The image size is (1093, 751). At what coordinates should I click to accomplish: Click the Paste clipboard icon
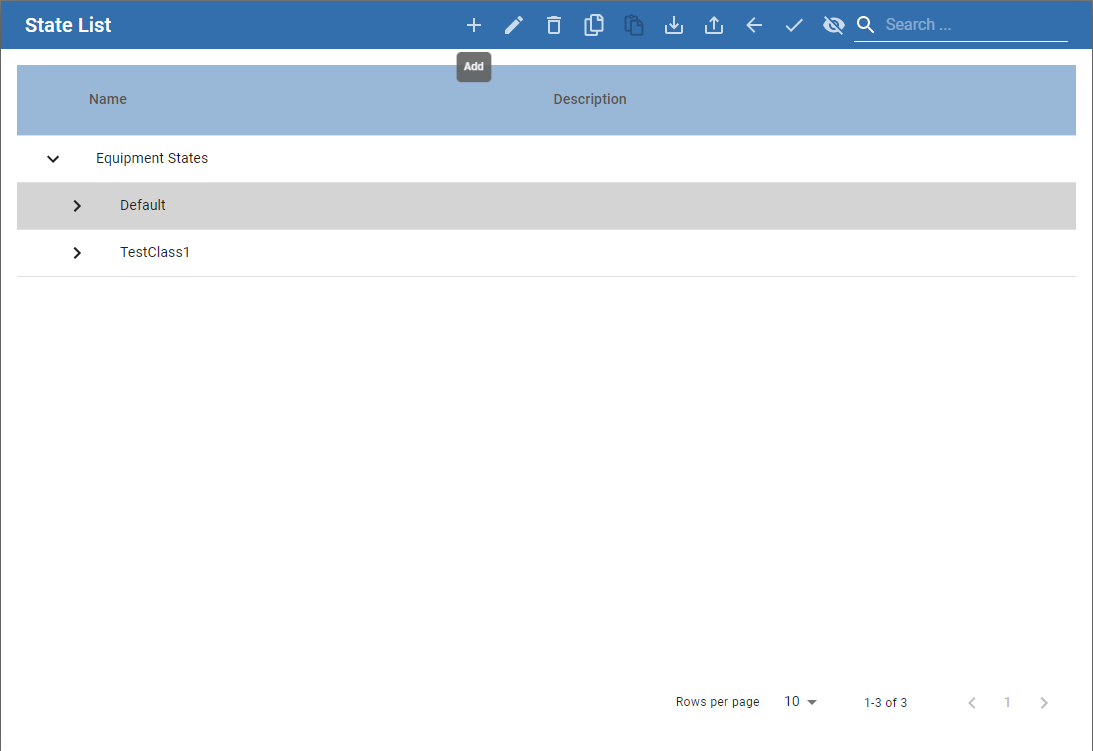634,25
